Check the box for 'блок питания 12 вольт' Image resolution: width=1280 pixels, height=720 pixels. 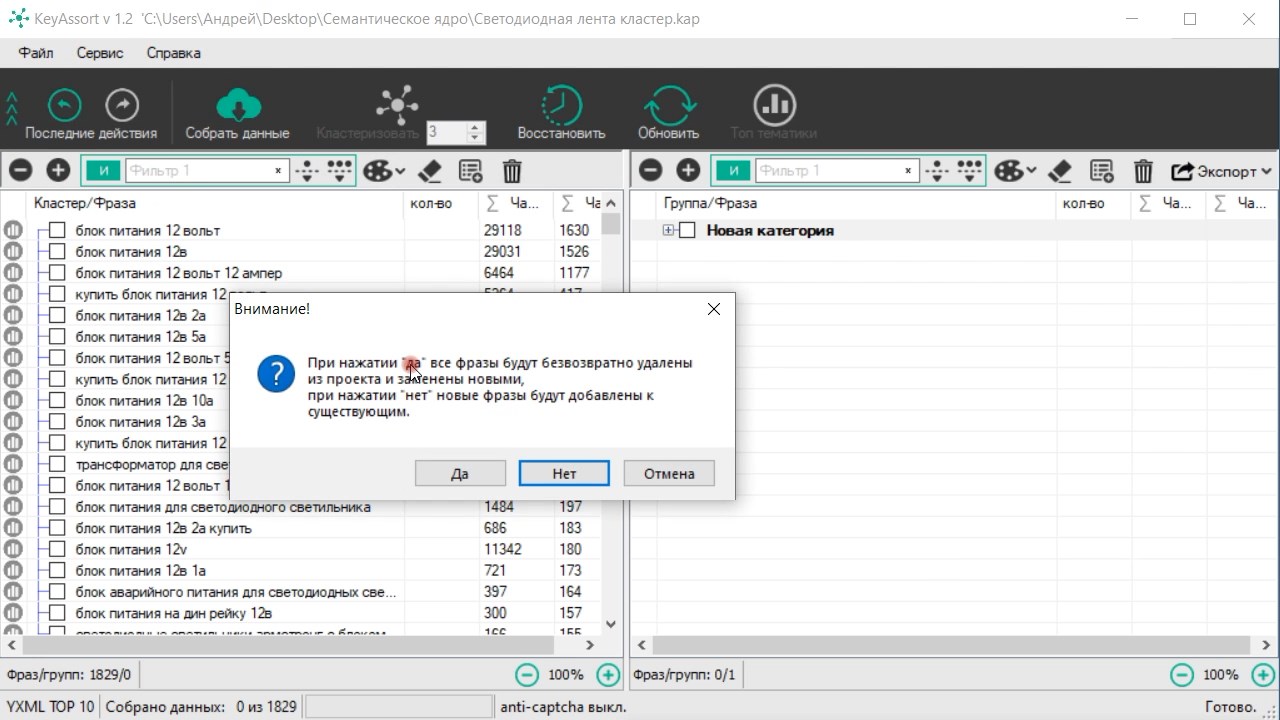tap(57, 231)
